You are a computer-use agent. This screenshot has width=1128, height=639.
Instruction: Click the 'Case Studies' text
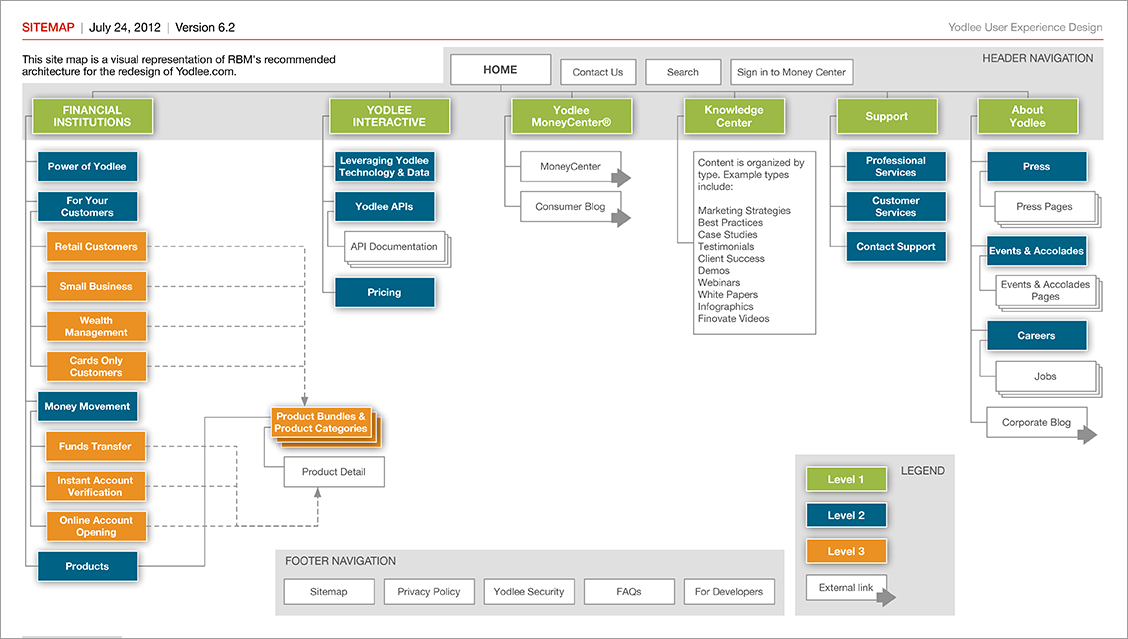tap(727, 235)
